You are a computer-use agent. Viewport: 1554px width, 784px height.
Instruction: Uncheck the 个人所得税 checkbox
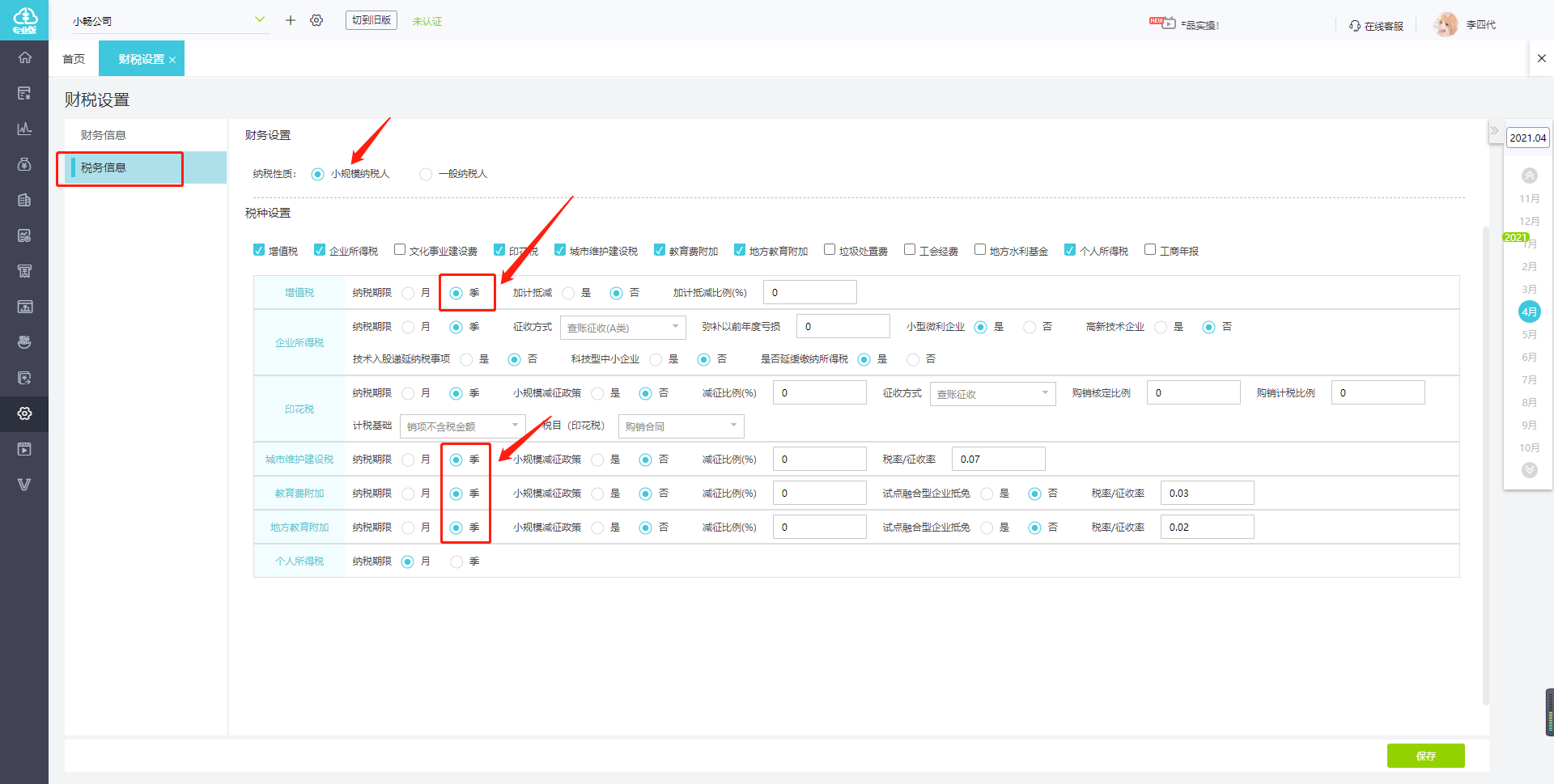point(1070,250)
